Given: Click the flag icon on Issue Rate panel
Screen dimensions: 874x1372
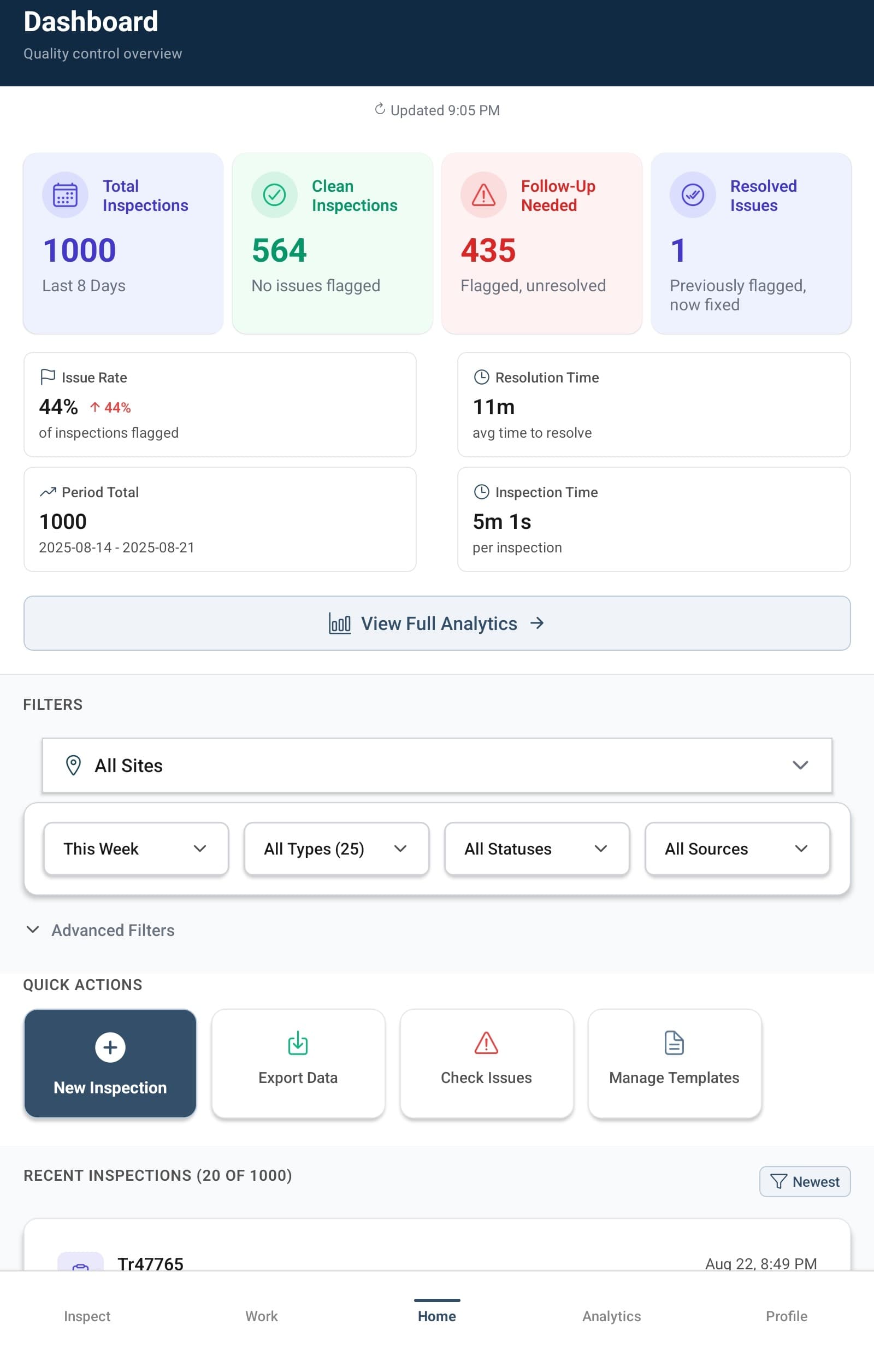Looking at the screenshot, I should 48,376.
